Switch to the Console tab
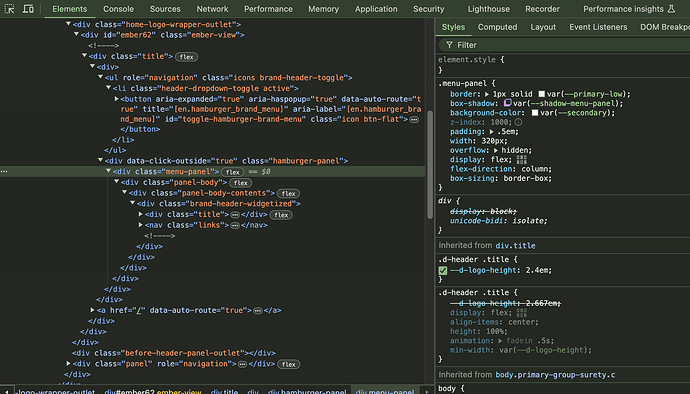Image resolution: width=690 pixels, height=394 pixels. point(118,9)
